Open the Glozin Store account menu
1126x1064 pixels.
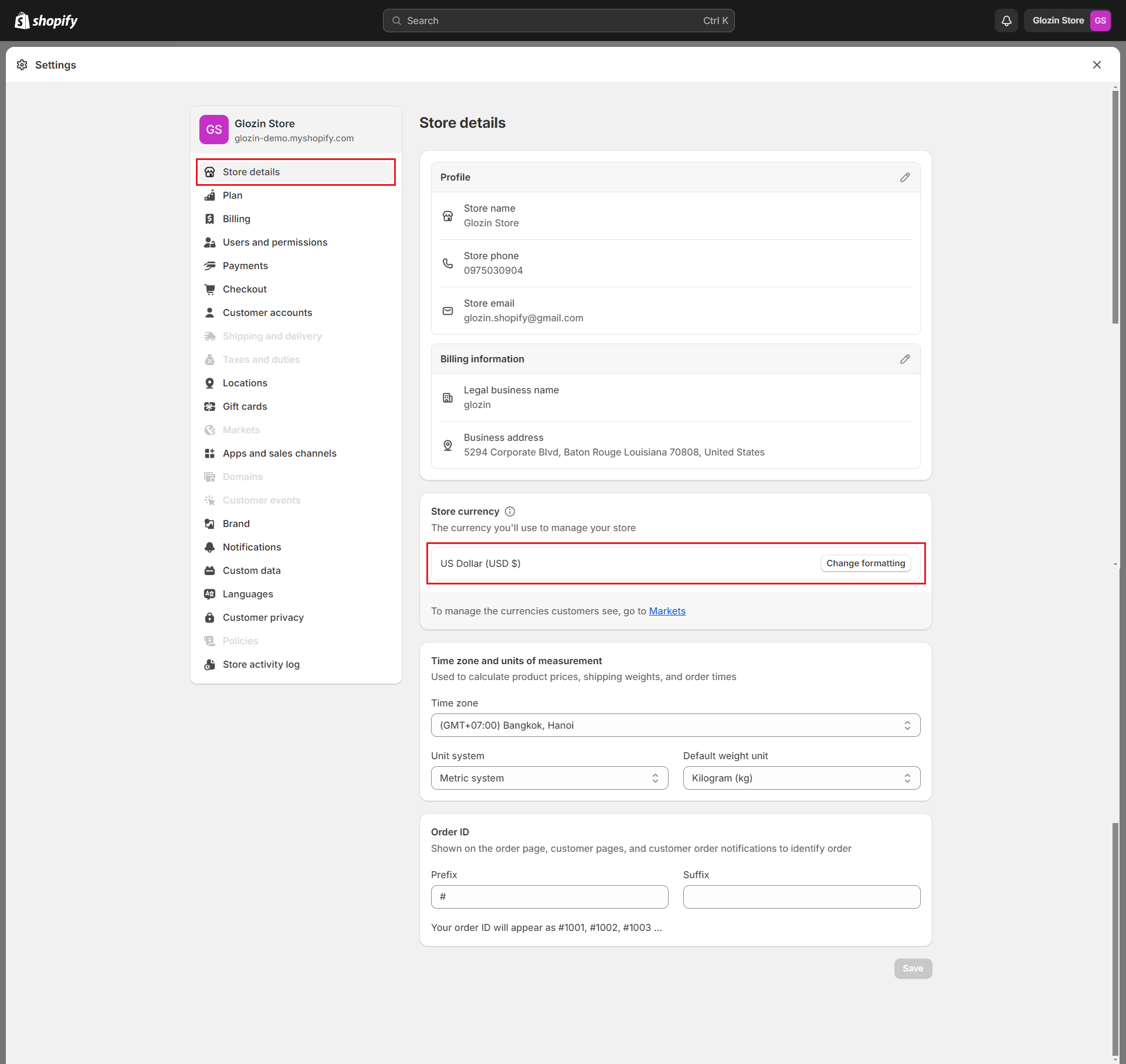coord(1067,21)
